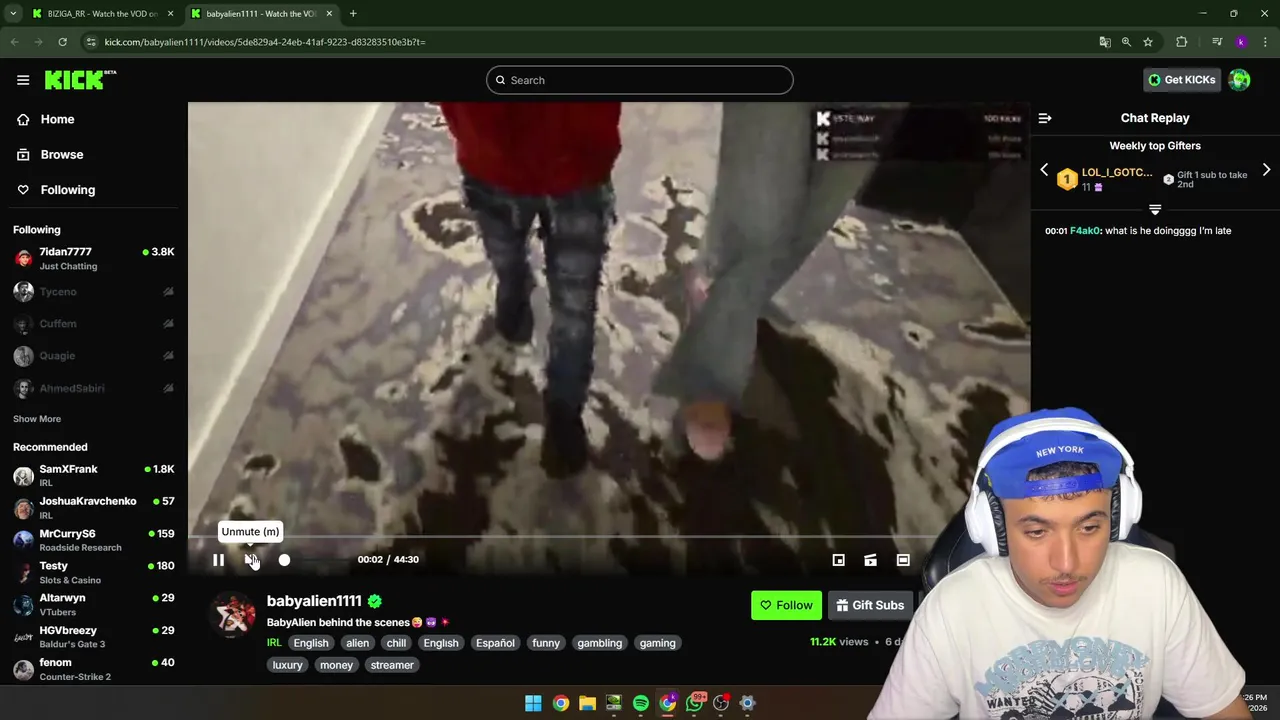Switch to BIZIGA_RR browser tab
The width and height of the screenshot is (1280, 720).
[x=101, y=14]
